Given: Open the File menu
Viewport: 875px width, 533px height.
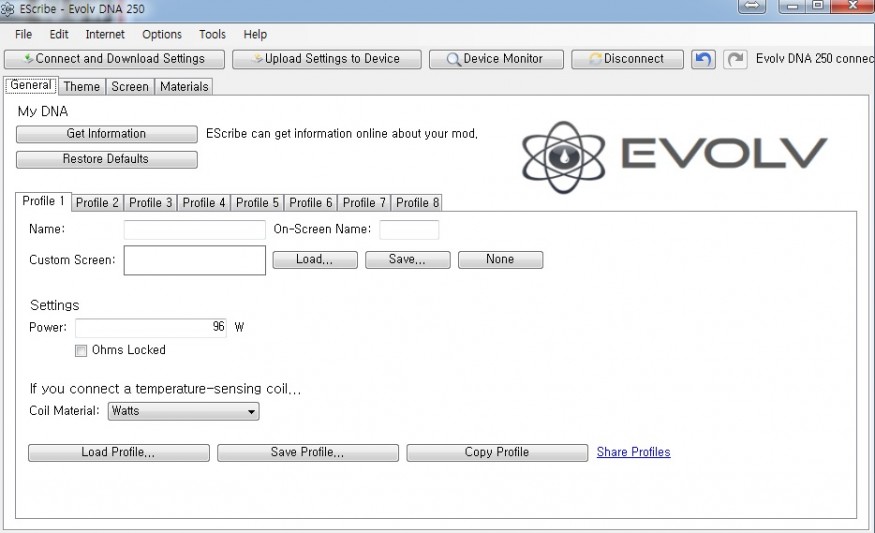Looking at the screenshot, I should (23, 35).
